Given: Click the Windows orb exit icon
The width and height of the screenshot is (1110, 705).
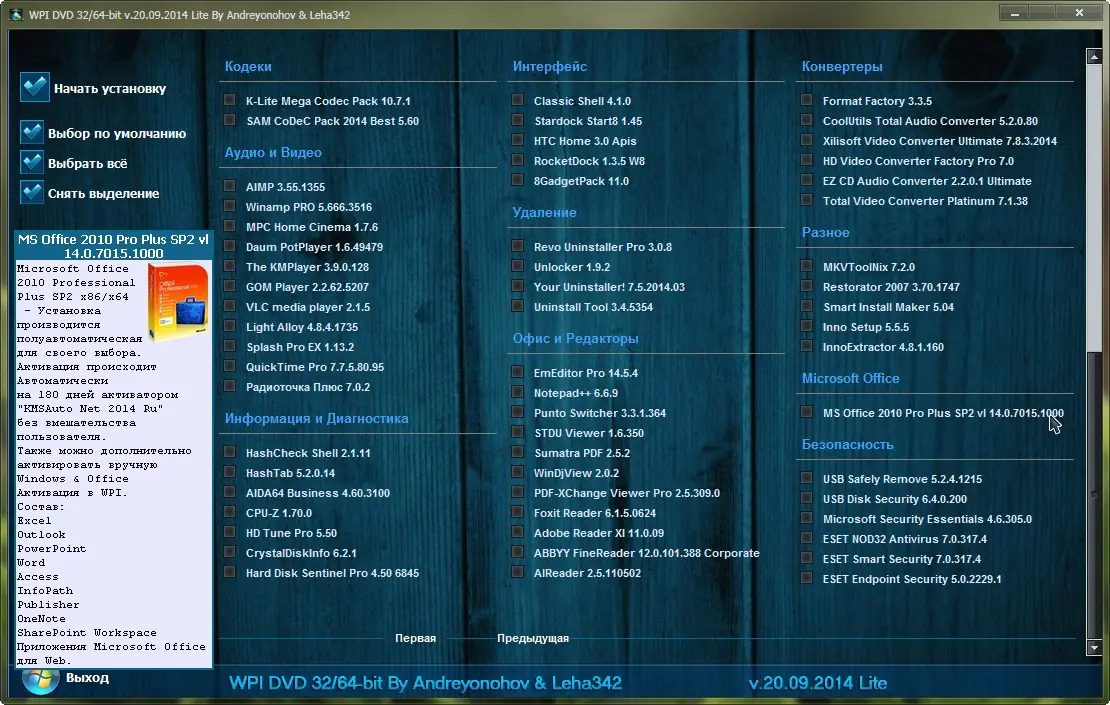Looking at the screenshot, I should 40,680.
